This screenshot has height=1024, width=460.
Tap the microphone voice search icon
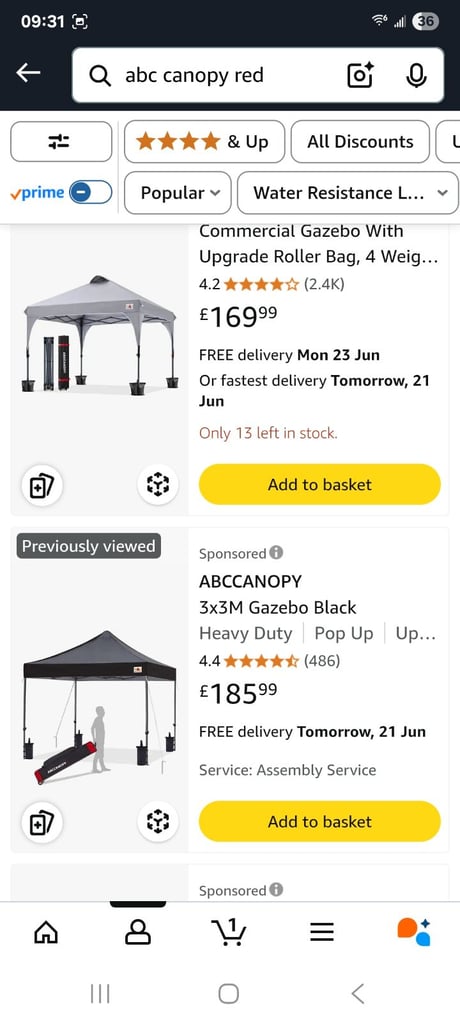[416, 75]
